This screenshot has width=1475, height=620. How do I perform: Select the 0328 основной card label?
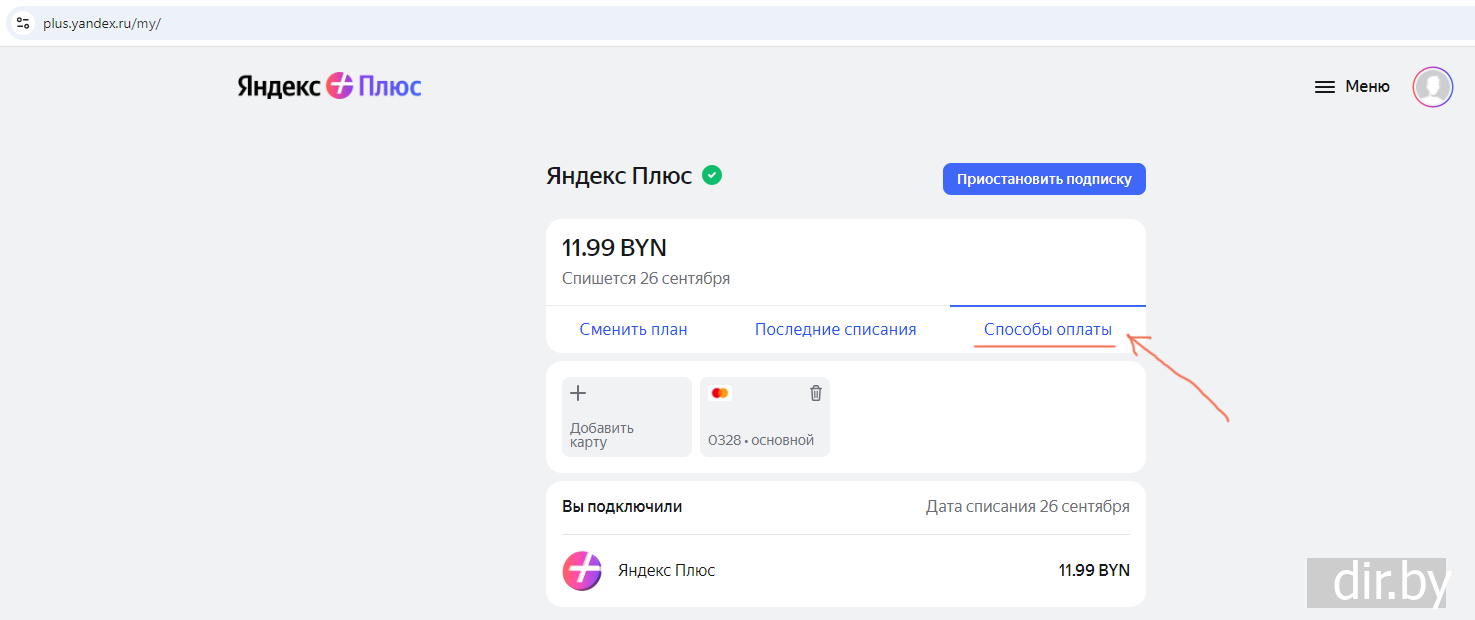coord(761,440)
